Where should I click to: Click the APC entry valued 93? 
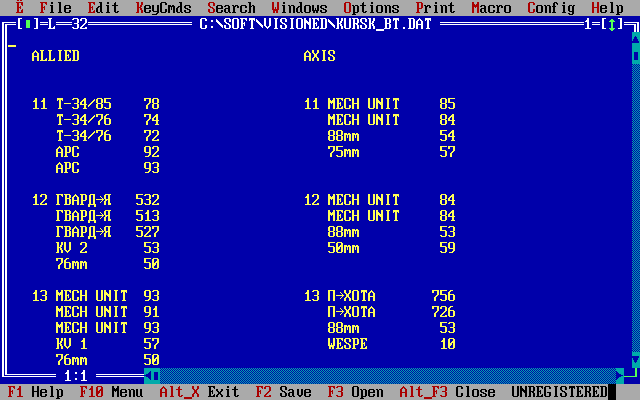68,168
